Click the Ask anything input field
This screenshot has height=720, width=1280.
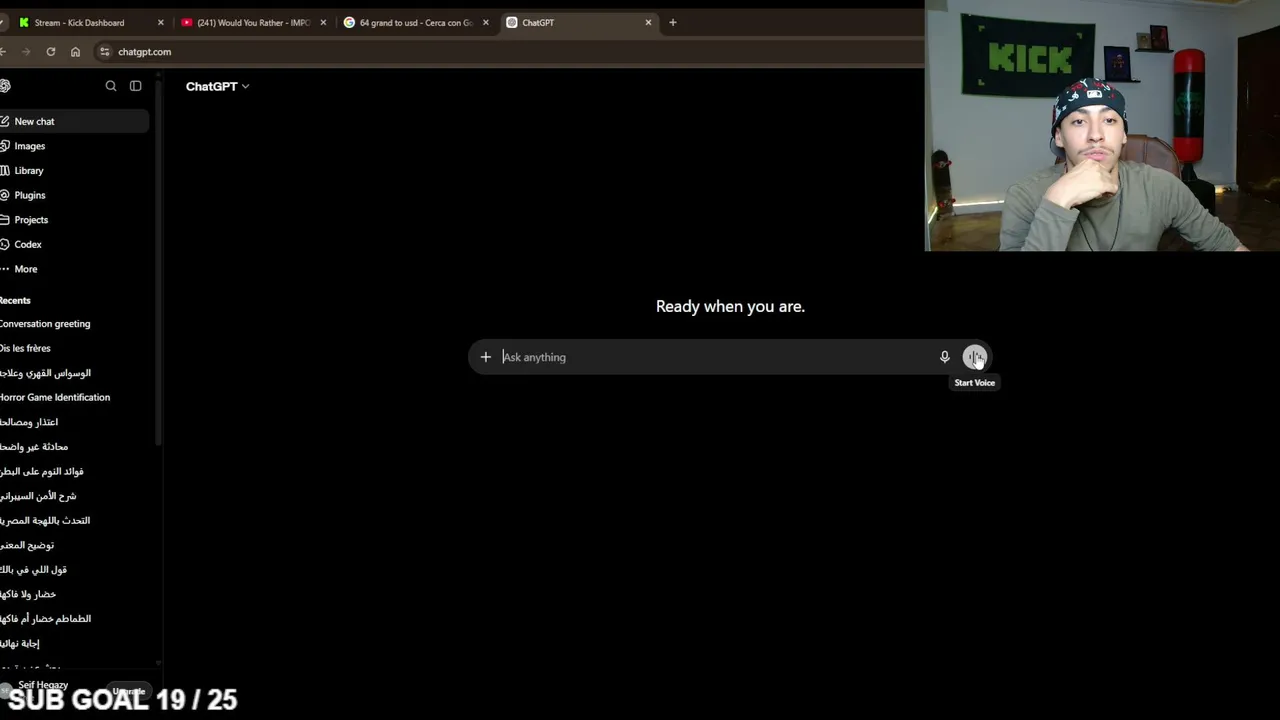coord(716,357)
